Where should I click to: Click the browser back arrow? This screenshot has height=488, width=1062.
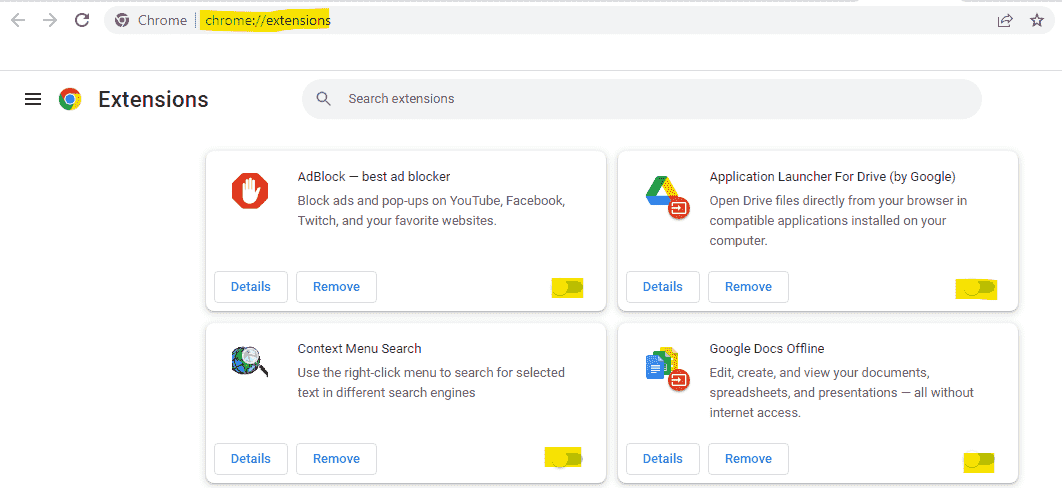coord(18,20)
